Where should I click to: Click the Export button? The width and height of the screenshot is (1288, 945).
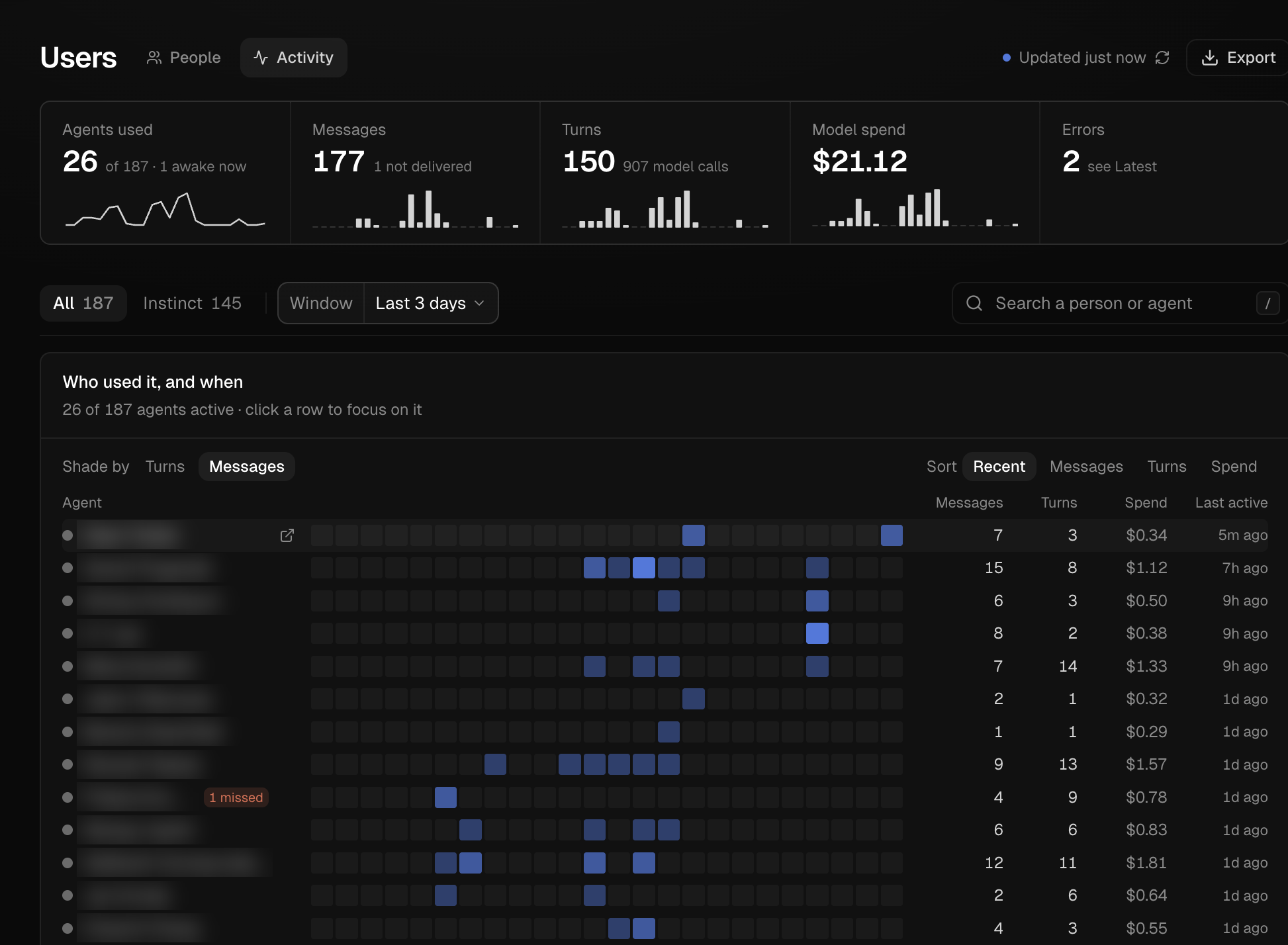[1237, 58]
